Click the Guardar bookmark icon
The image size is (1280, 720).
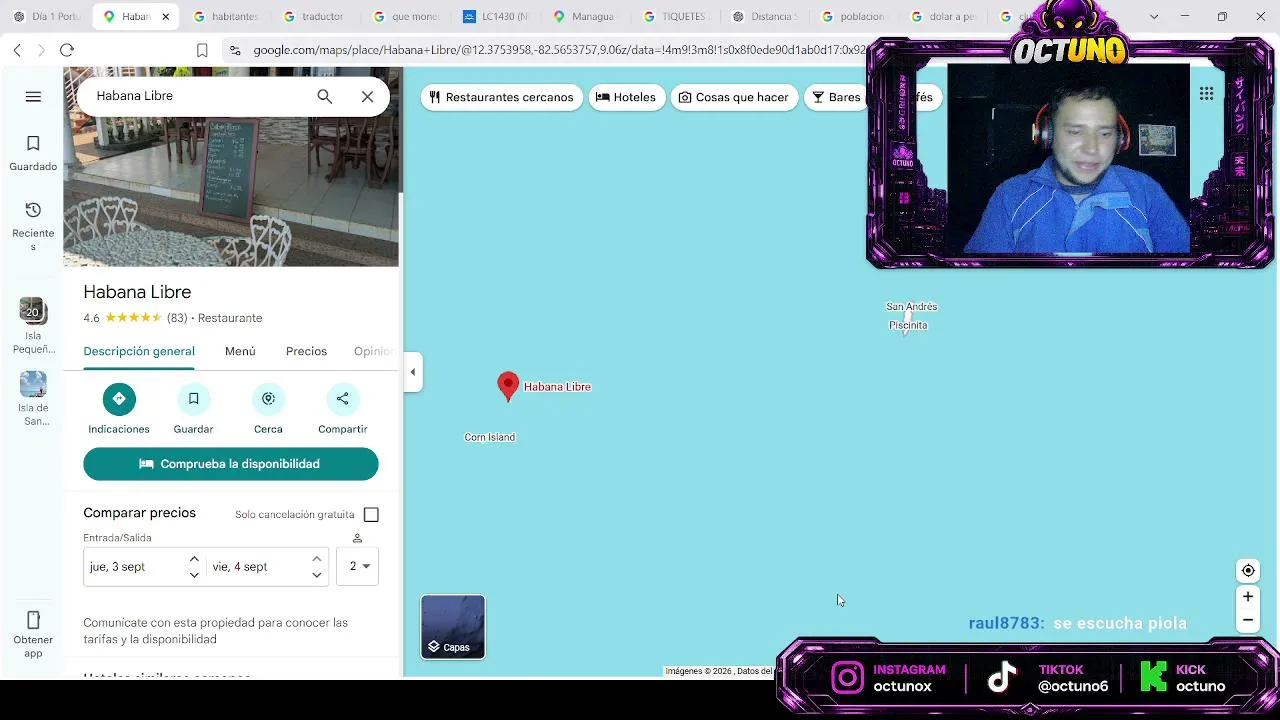(x=193, y=399)
